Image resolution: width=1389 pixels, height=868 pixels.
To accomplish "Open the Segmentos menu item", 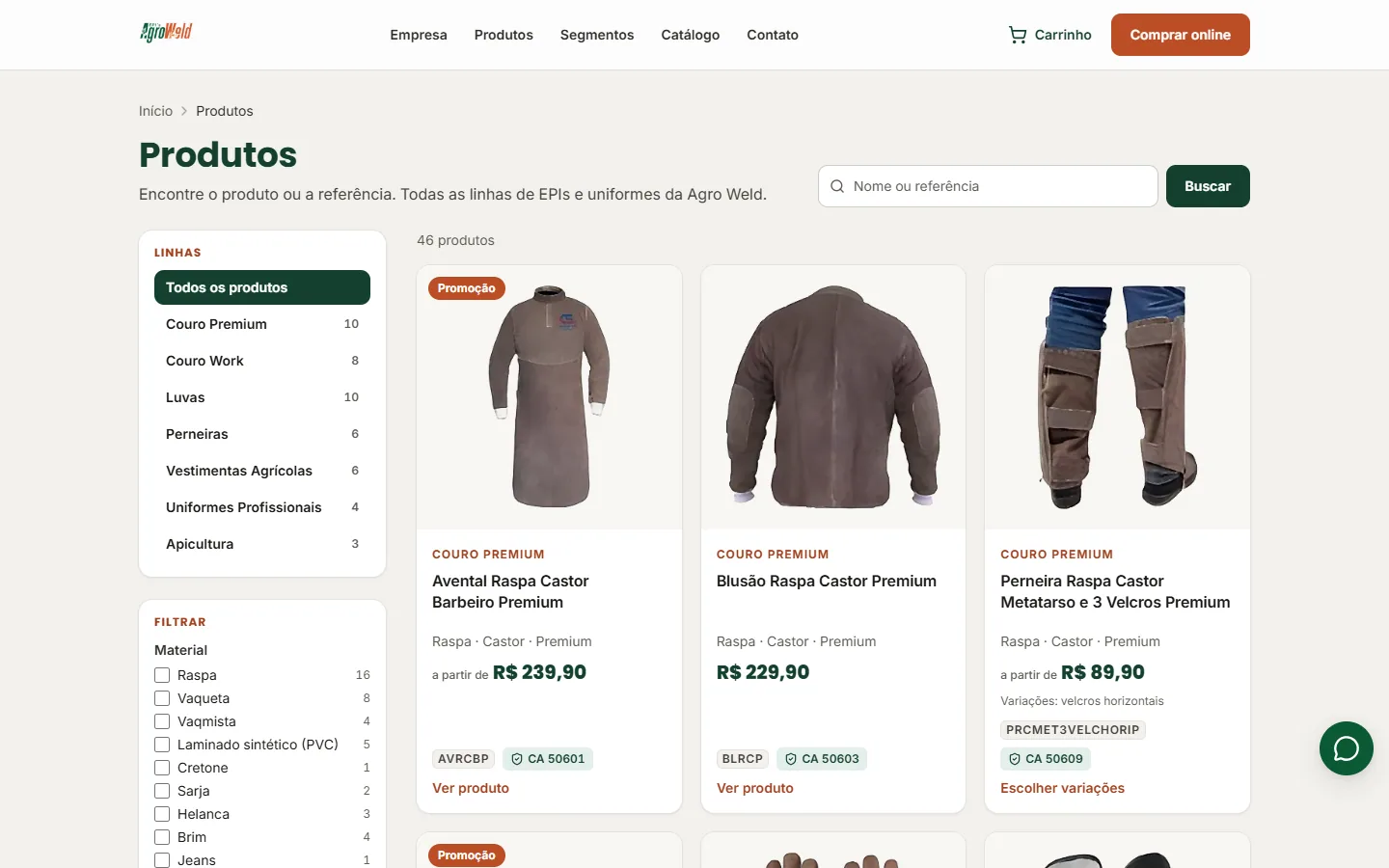I will click(597, 35).
